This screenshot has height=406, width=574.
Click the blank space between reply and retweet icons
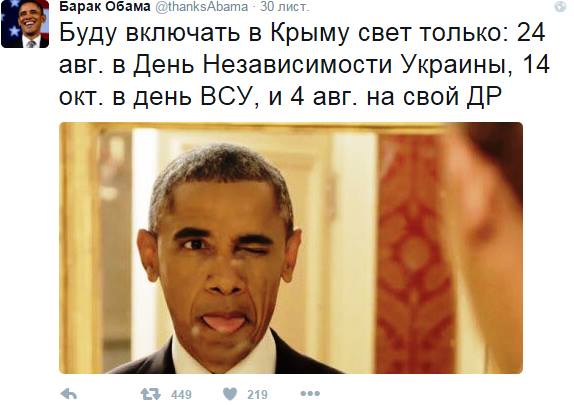[109, 394]
